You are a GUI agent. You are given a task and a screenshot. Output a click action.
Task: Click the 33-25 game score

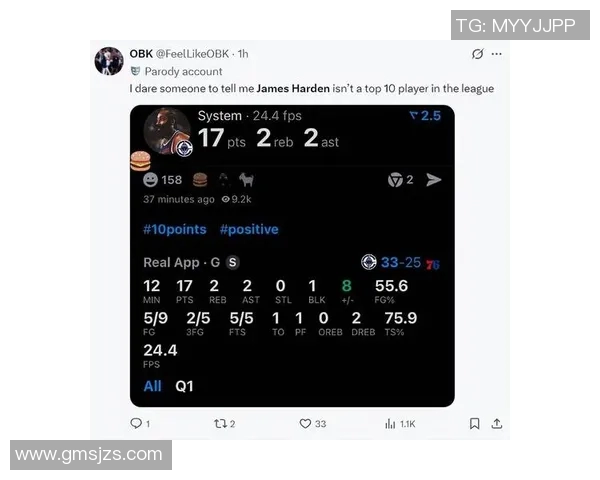coord(401,263)
